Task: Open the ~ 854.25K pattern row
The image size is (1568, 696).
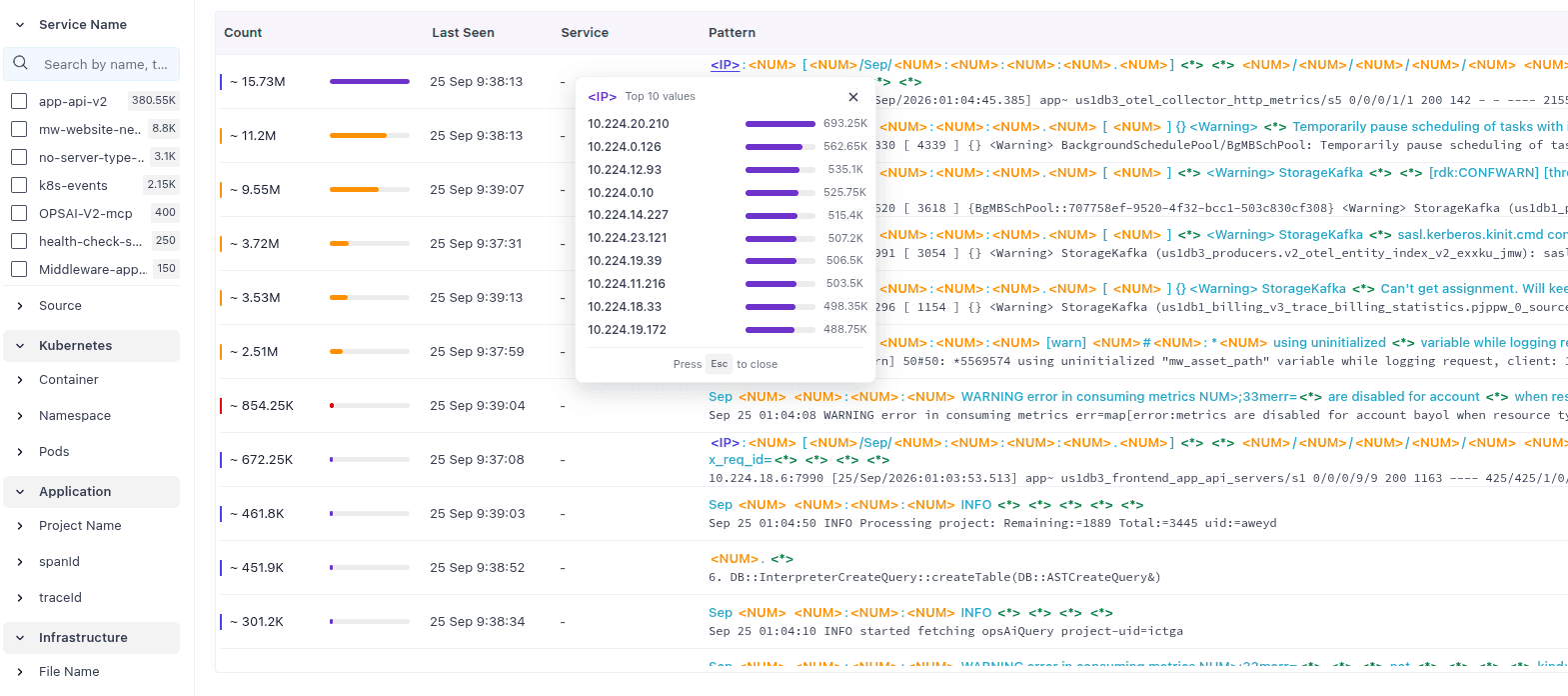Action: point(891,406)
